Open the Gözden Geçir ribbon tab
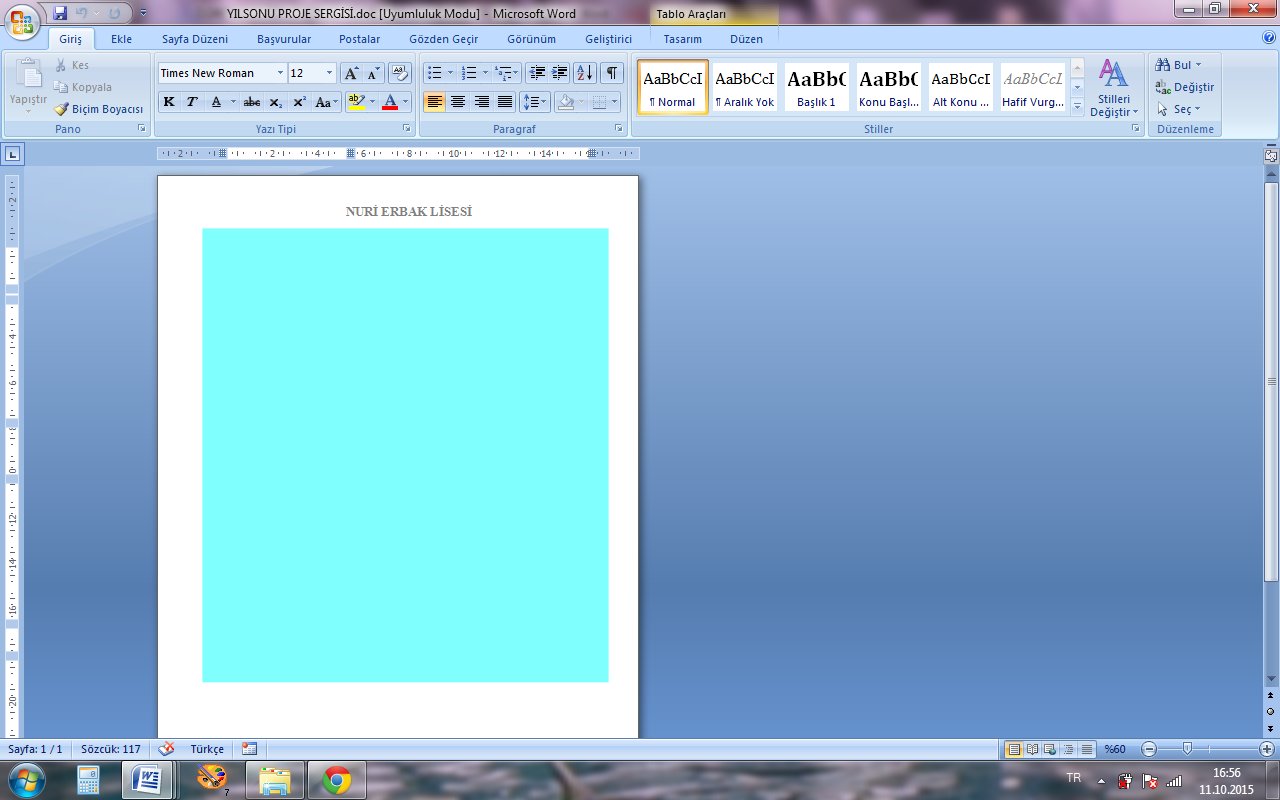The height and width of the screenshot is (800, 1280). pos(443,39)
